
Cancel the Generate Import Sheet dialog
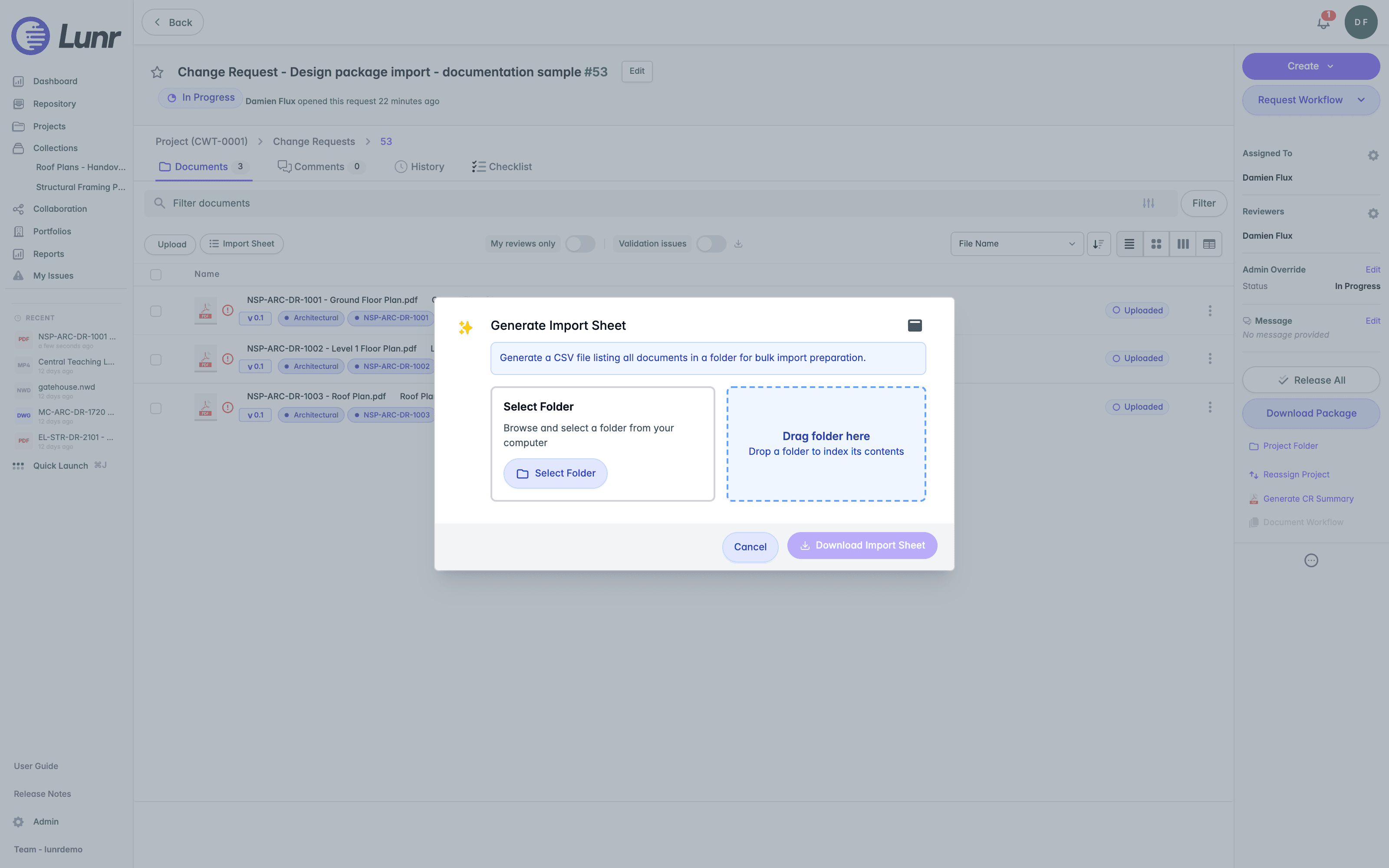click(x=750, y=547)
